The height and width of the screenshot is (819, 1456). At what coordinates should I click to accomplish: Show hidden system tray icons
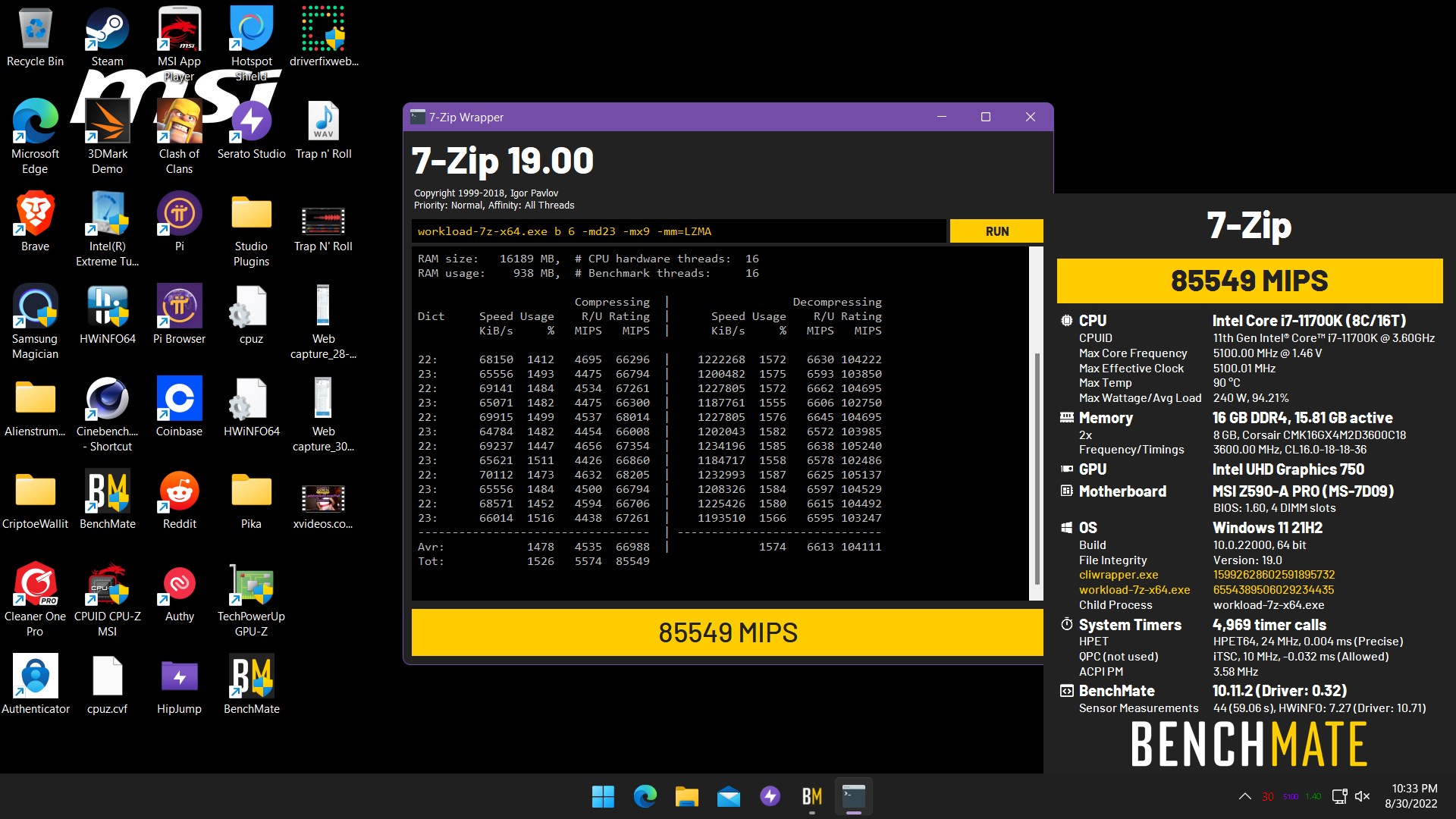(1244, 796)
